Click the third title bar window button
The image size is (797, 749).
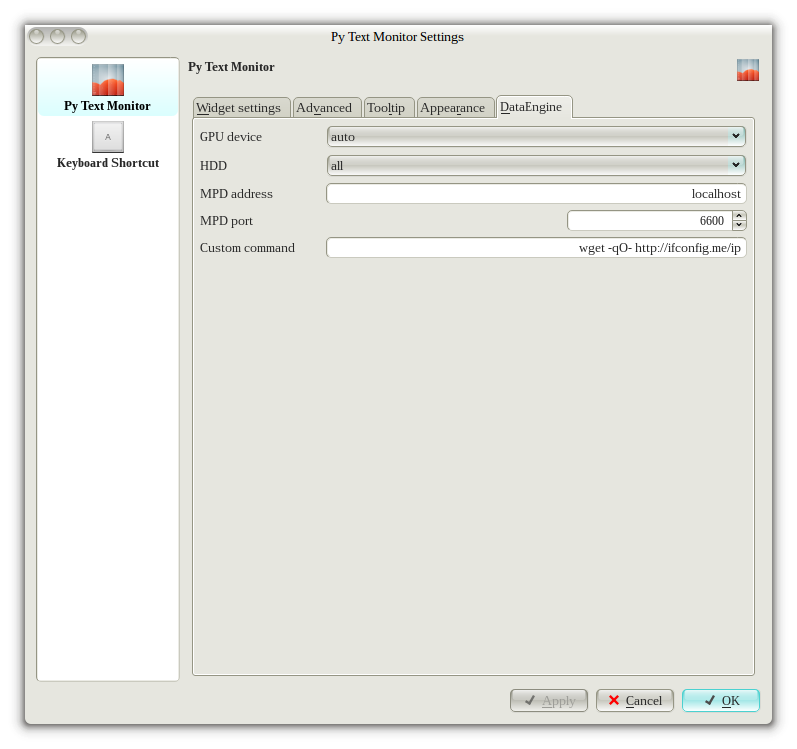[x=78, y=36]
